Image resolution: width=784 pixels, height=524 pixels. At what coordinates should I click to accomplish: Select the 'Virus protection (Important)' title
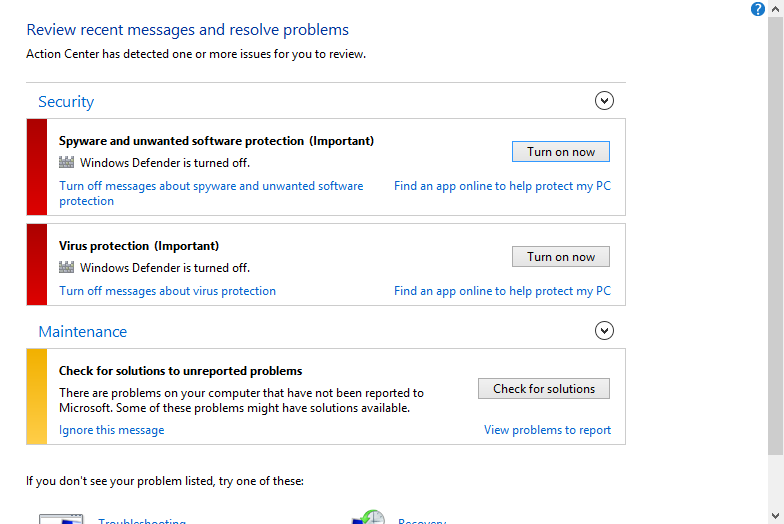coord(139,246)
